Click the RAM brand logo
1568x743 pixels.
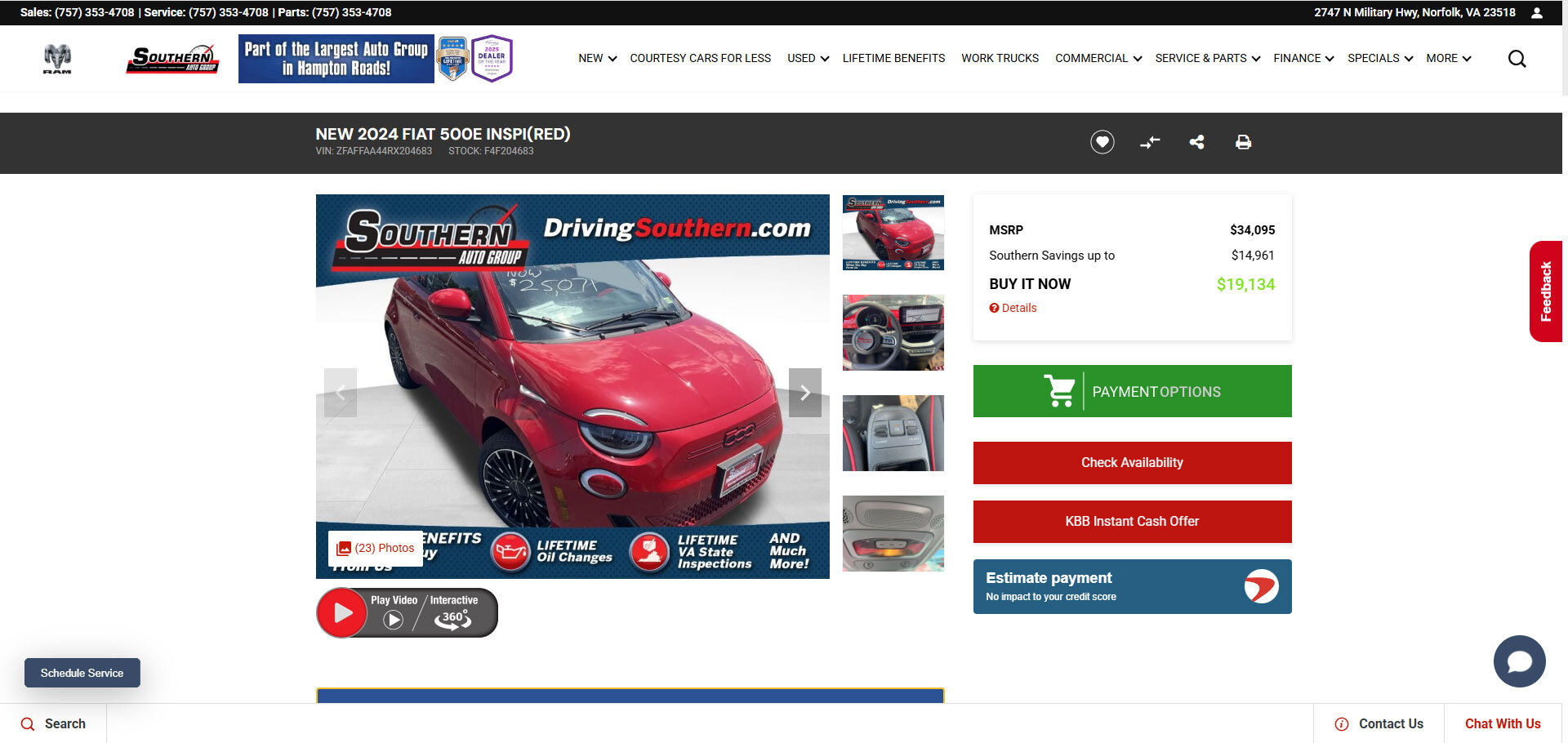tap(57, 59)
